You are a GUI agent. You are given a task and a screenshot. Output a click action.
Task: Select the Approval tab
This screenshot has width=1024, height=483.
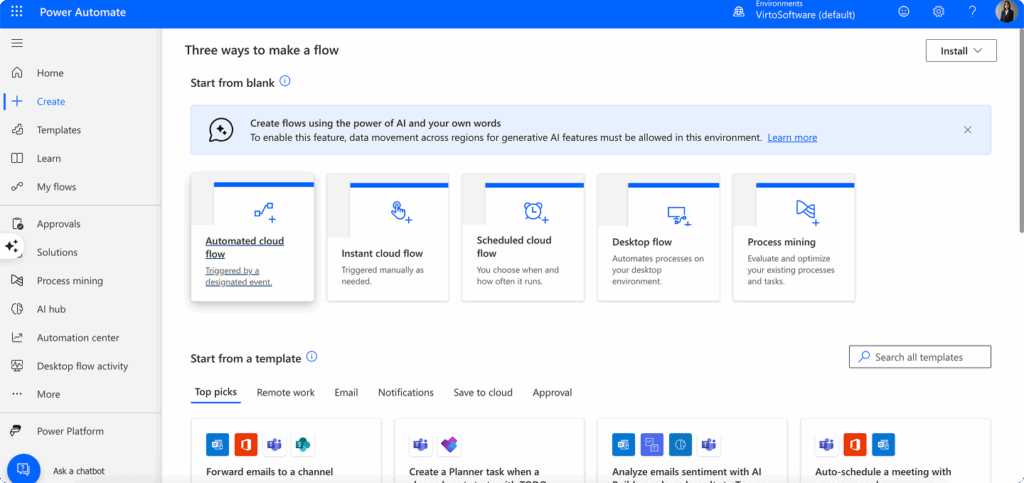click(x=552, y=392)
